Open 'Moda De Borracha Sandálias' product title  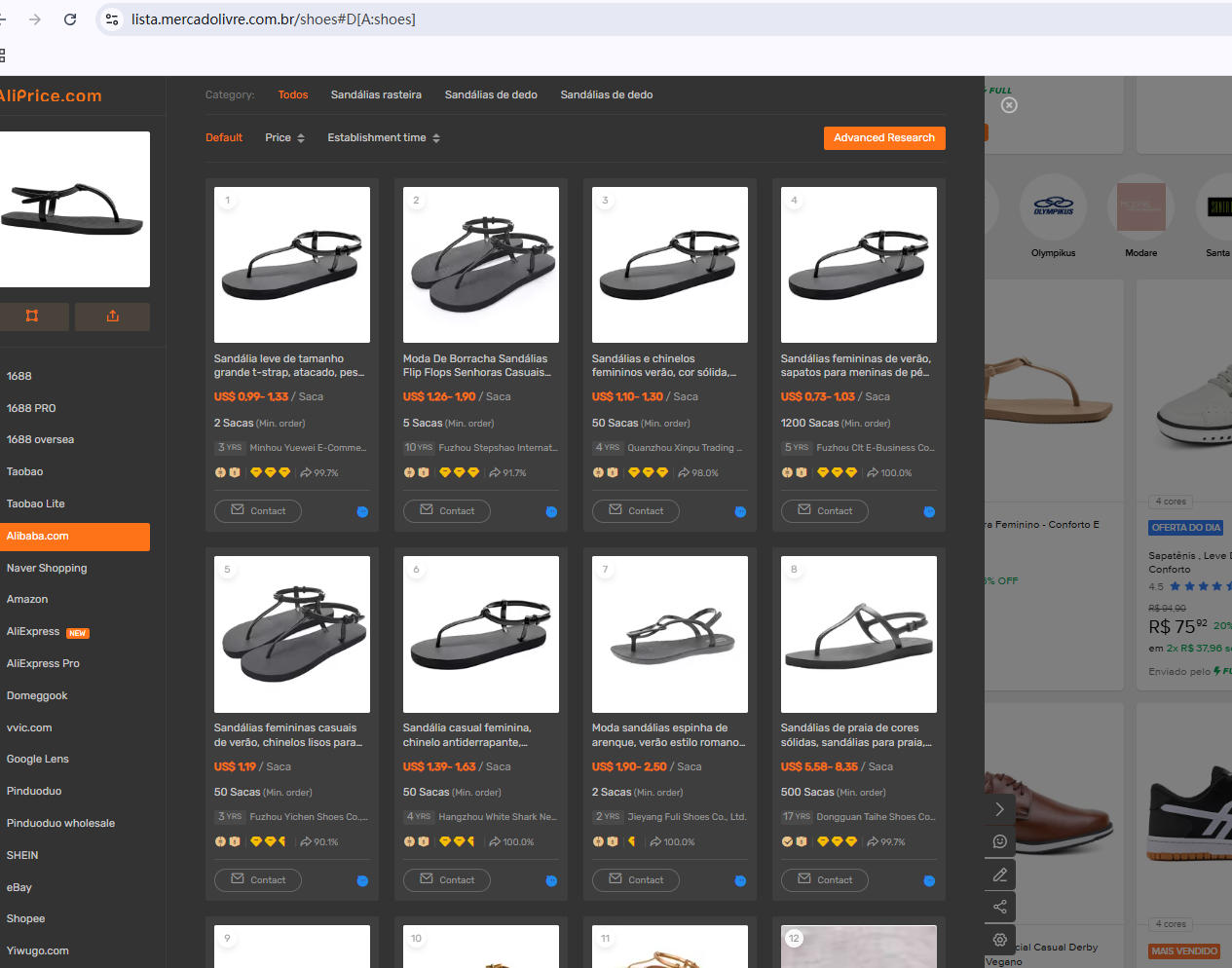477,365
